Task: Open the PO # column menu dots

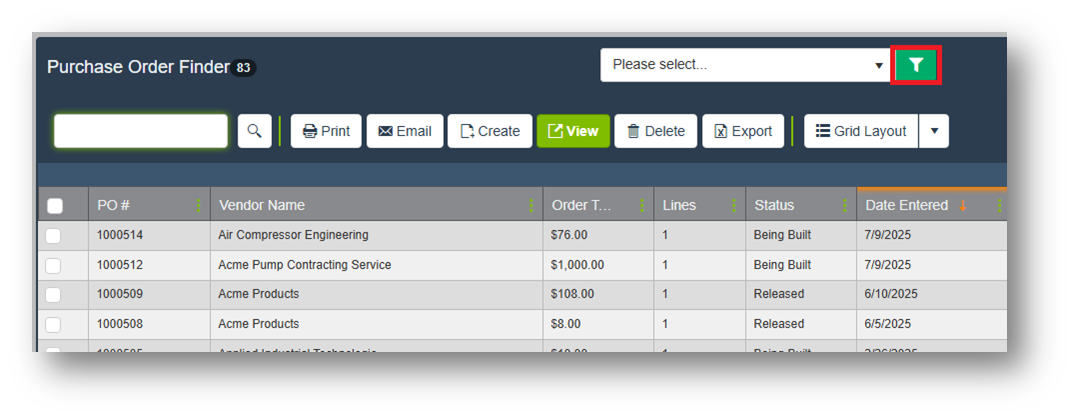Action: pos(198,205)
